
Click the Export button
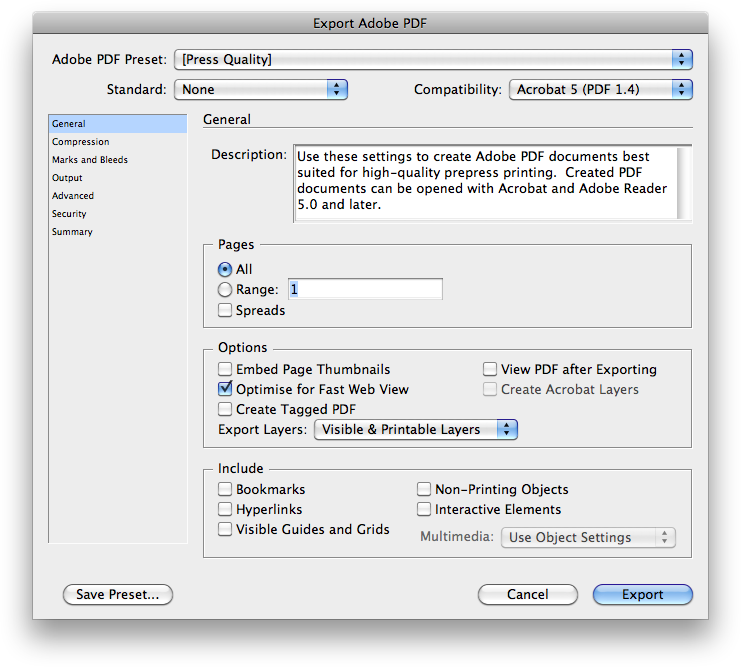[x=643, y=595]
